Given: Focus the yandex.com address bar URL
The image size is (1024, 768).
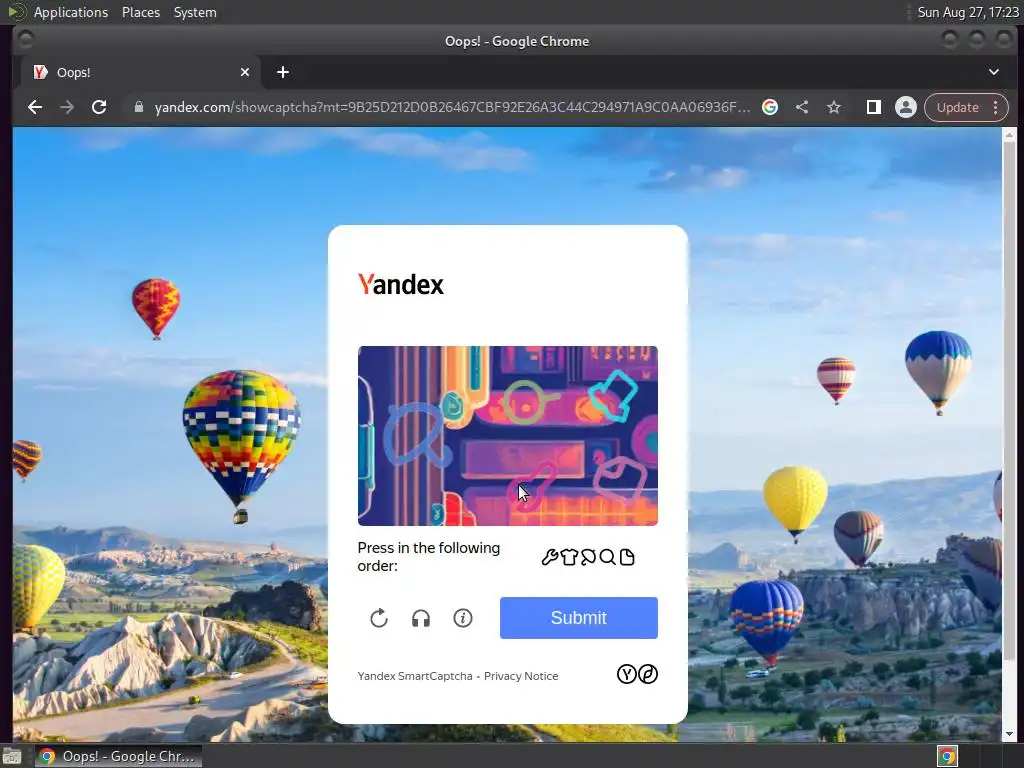Looking at the screenshot, I should 452,107.
